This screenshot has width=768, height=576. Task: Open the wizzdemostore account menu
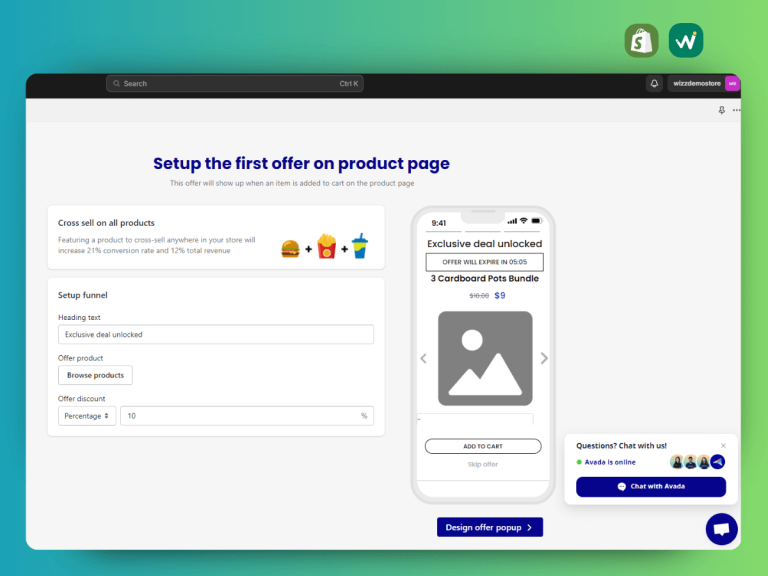click(703, 84)
